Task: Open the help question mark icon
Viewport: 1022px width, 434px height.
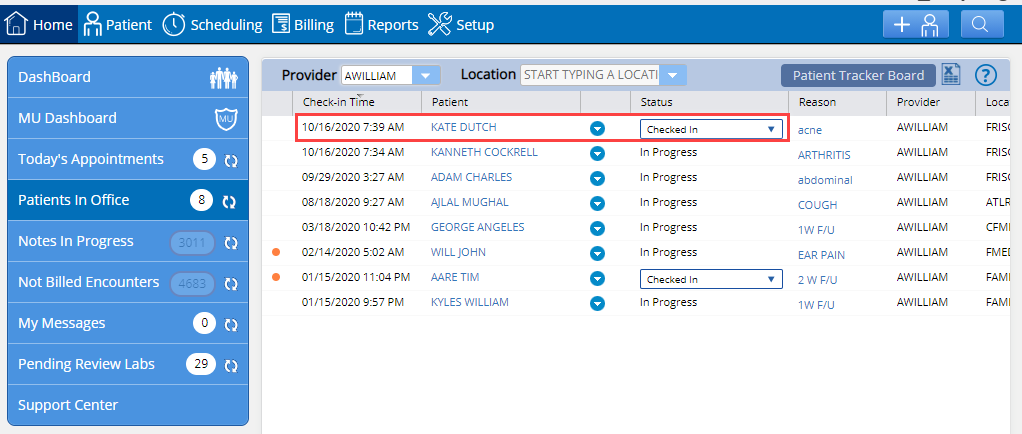Action: [x=986, y=75]
